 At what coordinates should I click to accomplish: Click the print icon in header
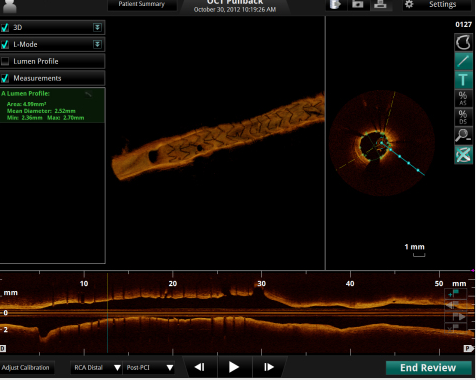380,4
